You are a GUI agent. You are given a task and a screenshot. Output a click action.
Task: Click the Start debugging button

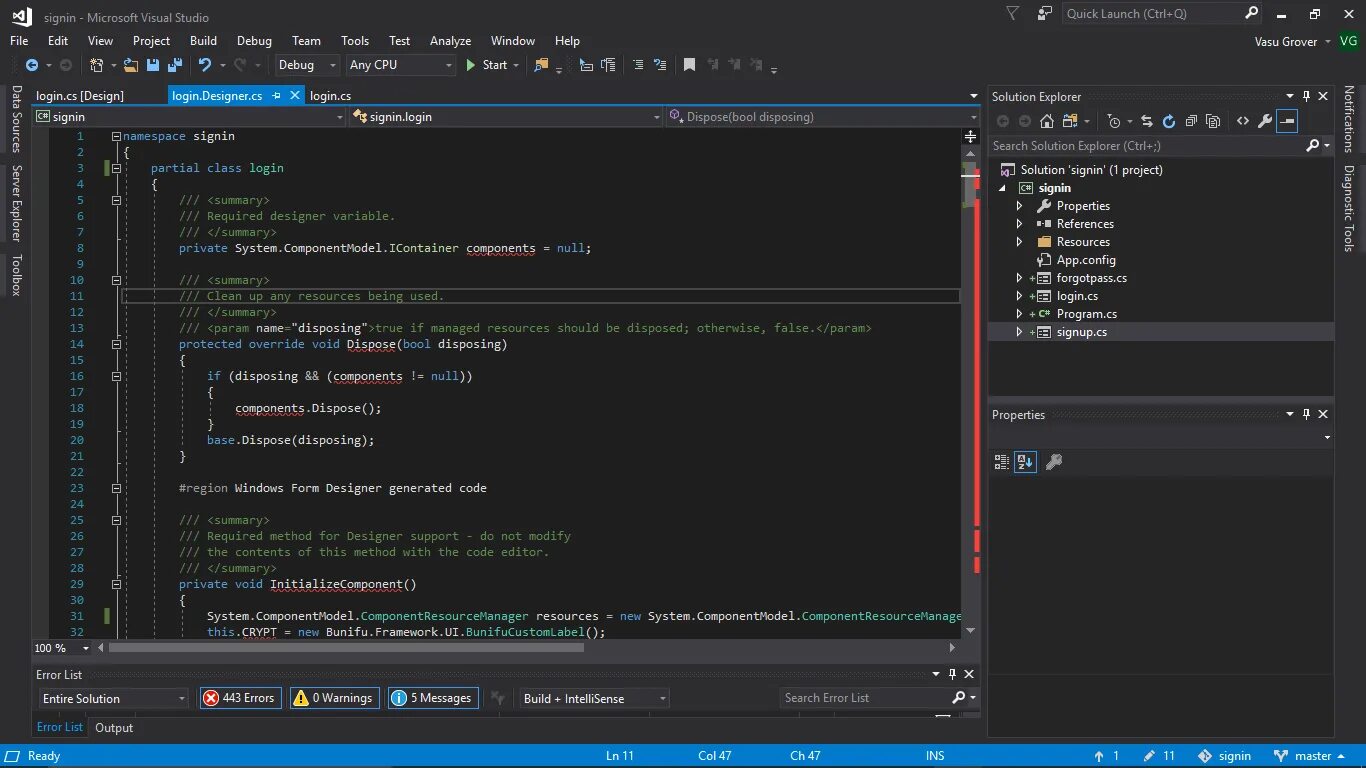coord(487,65)
